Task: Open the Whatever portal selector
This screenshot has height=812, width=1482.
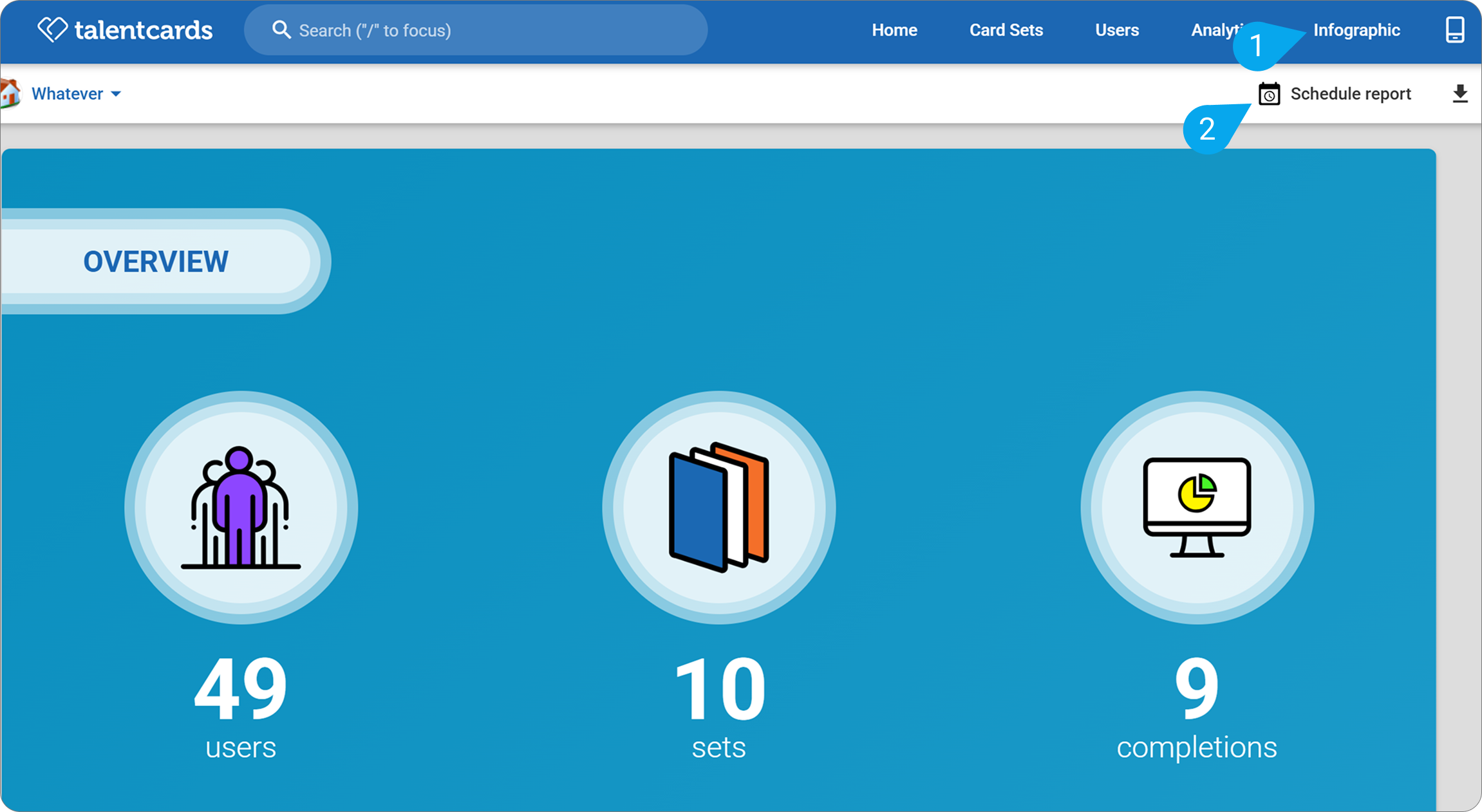Action: (76, 94)
